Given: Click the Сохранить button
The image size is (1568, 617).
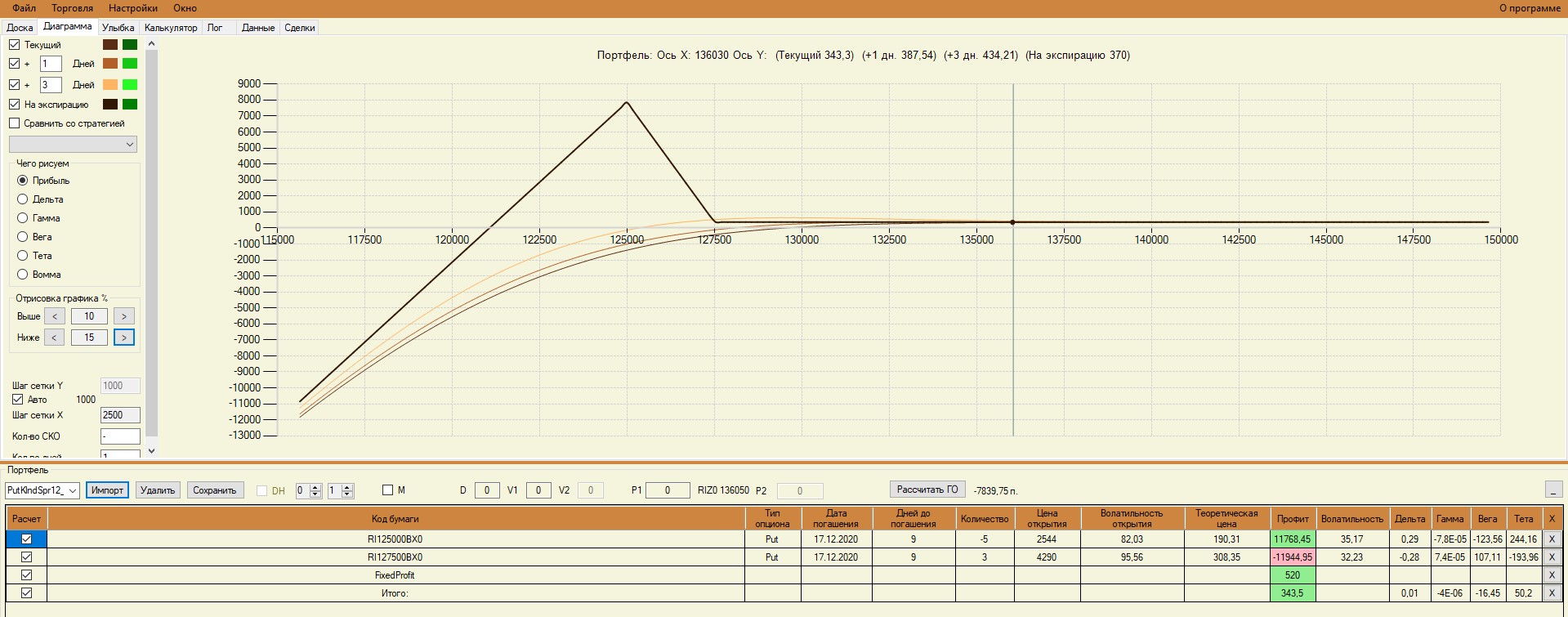Looking at the screenshot, I should tap(215, 490).
